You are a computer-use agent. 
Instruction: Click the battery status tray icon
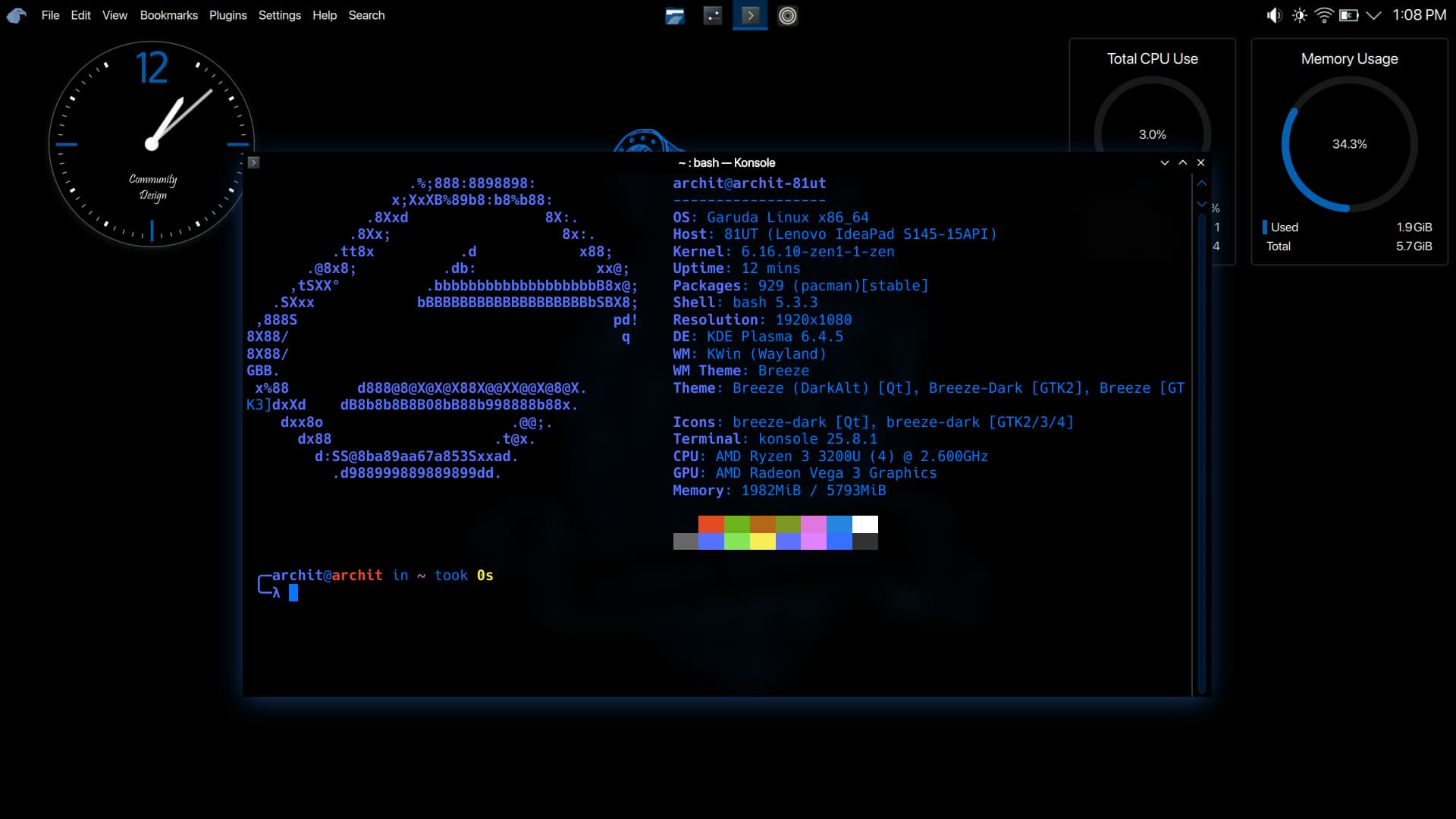1348,16
